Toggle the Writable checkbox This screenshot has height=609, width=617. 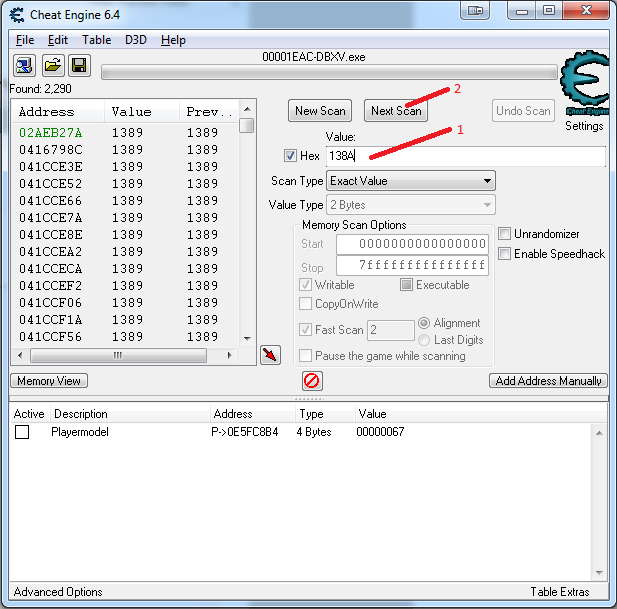point(305,284)
